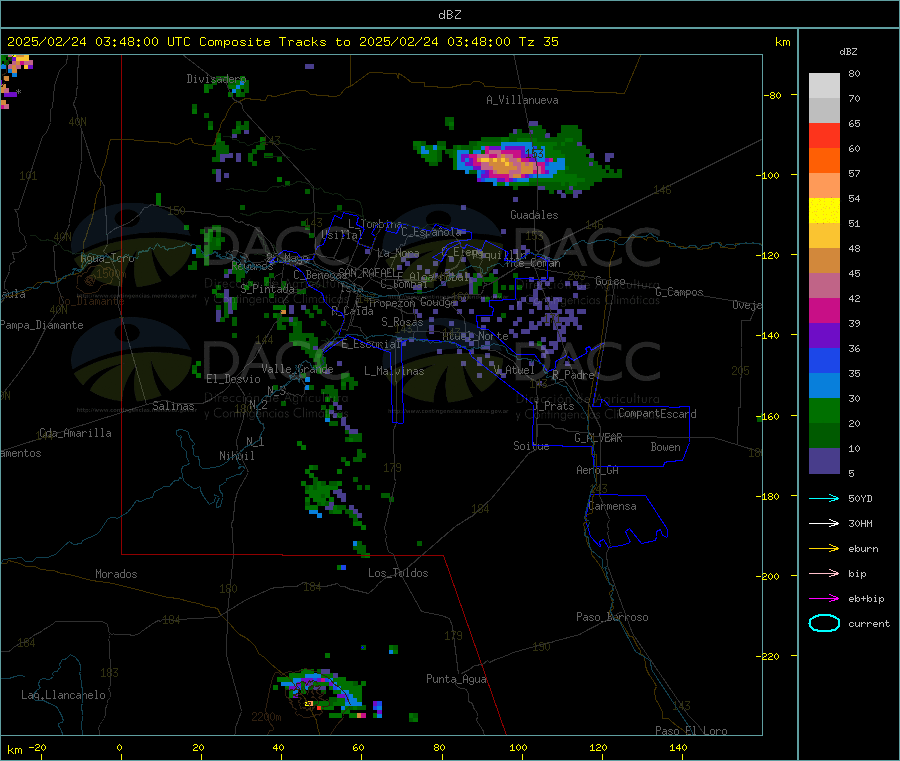
Task: Click the Divisadero map label
Action: click(x=216, y=79)
